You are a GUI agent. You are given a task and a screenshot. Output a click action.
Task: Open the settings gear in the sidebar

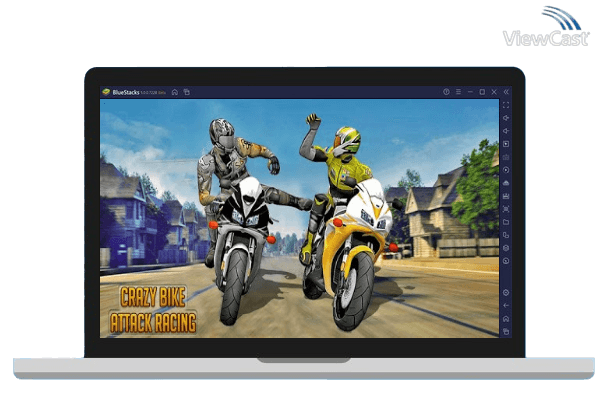tap(506, 293)
